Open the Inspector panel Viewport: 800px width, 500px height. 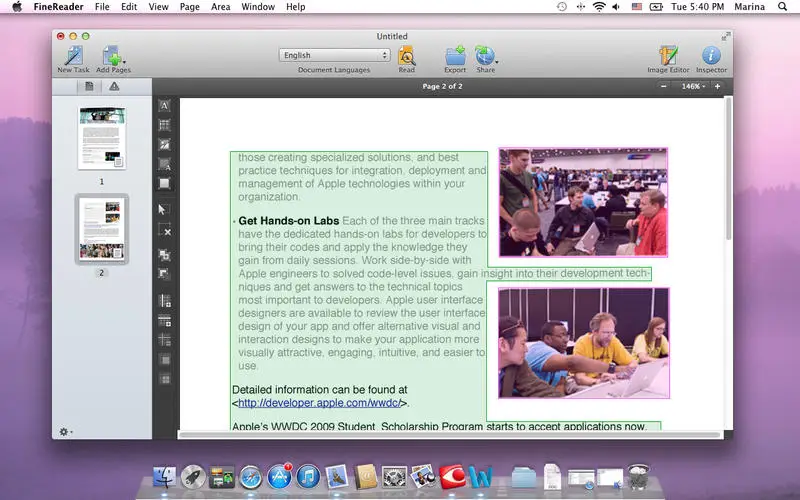[711, 55]
